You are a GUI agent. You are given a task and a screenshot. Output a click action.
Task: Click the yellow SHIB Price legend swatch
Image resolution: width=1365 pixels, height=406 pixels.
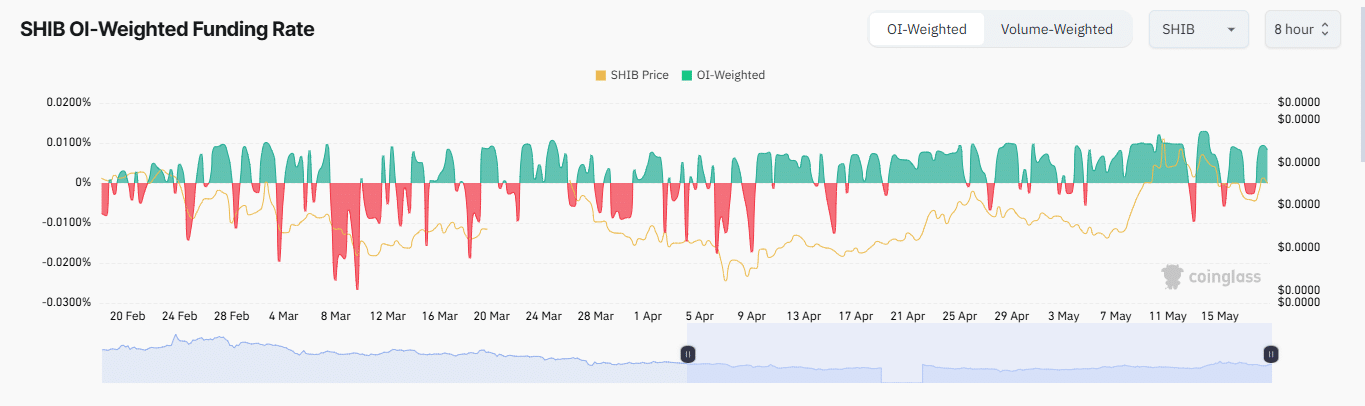pyautogui.click(x=600, y=75)
